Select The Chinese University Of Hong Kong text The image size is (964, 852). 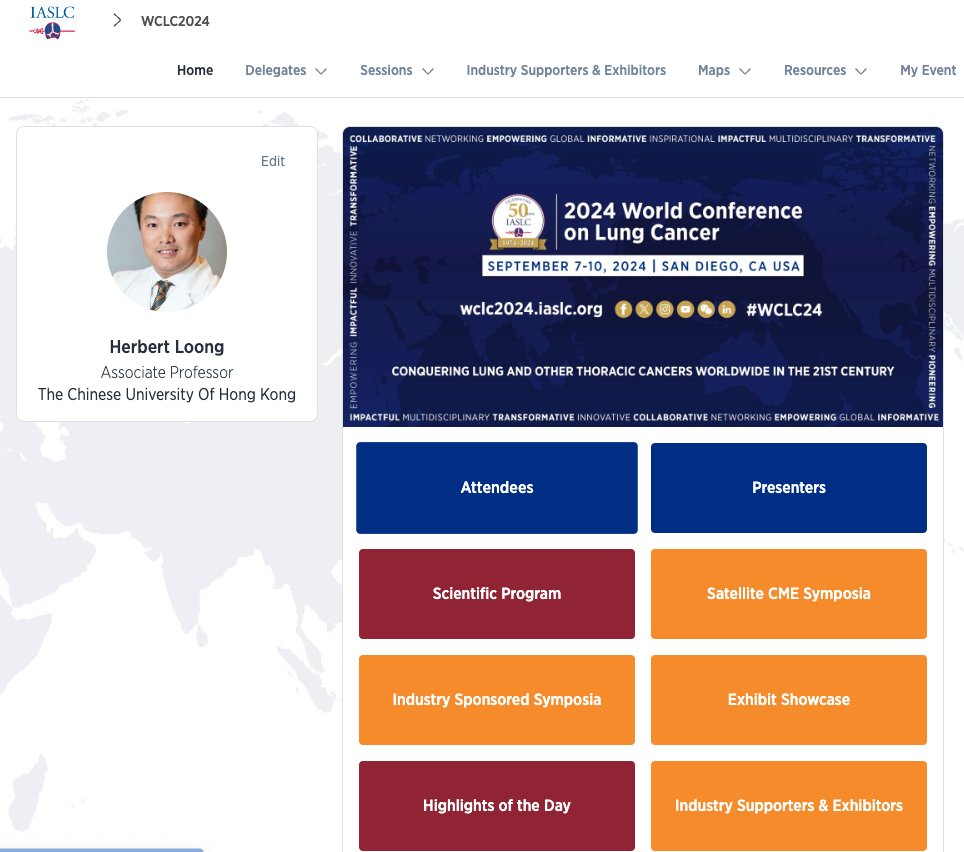tap(167, 395)
